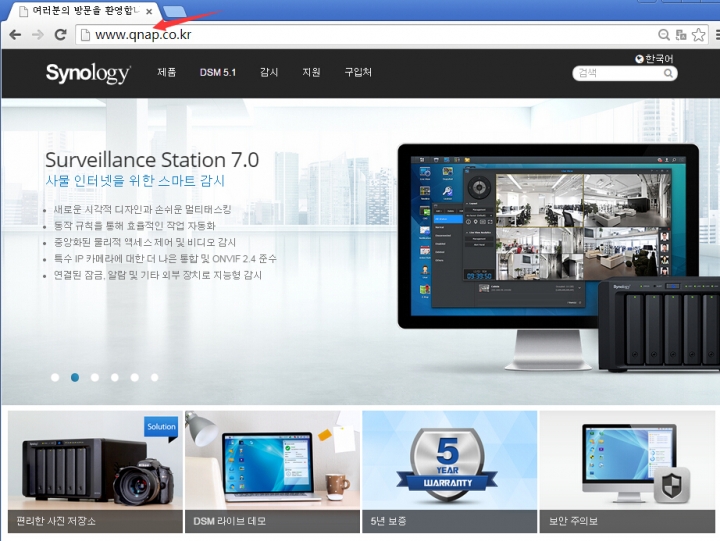
Task: Go back with the browser back arrow
Action: (x=15, y=34)
